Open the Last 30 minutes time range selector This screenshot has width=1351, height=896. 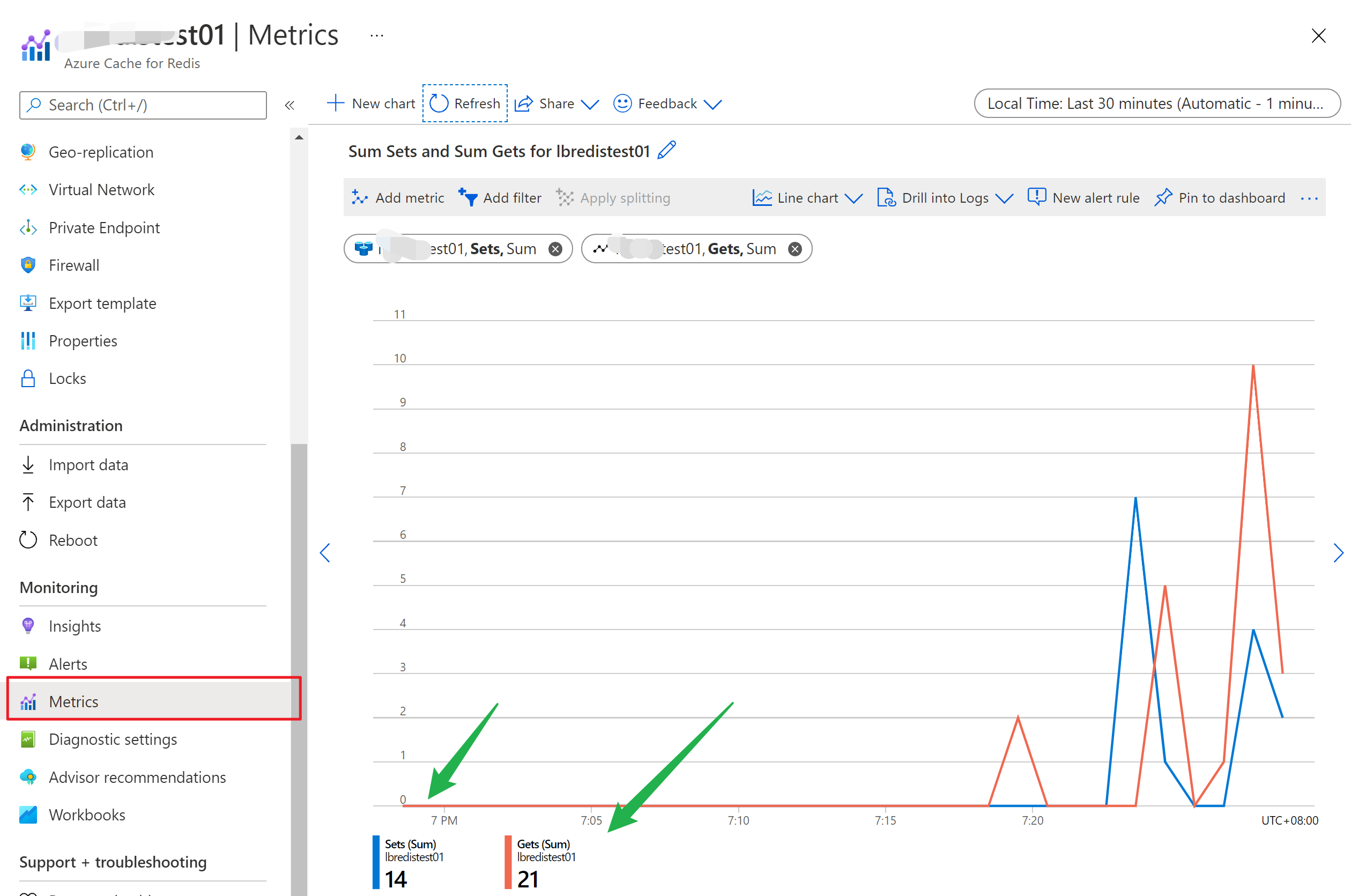1156,103
